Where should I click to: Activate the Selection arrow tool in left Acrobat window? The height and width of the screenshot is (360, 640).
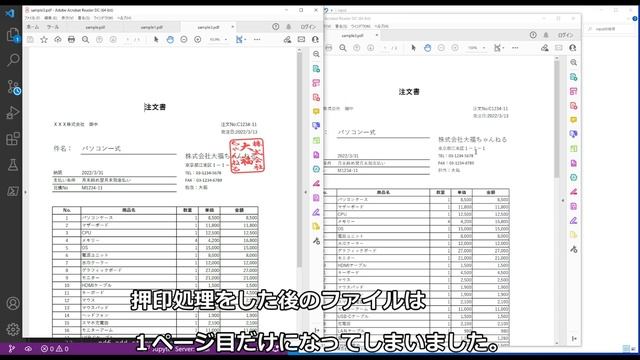coord(156,40)
